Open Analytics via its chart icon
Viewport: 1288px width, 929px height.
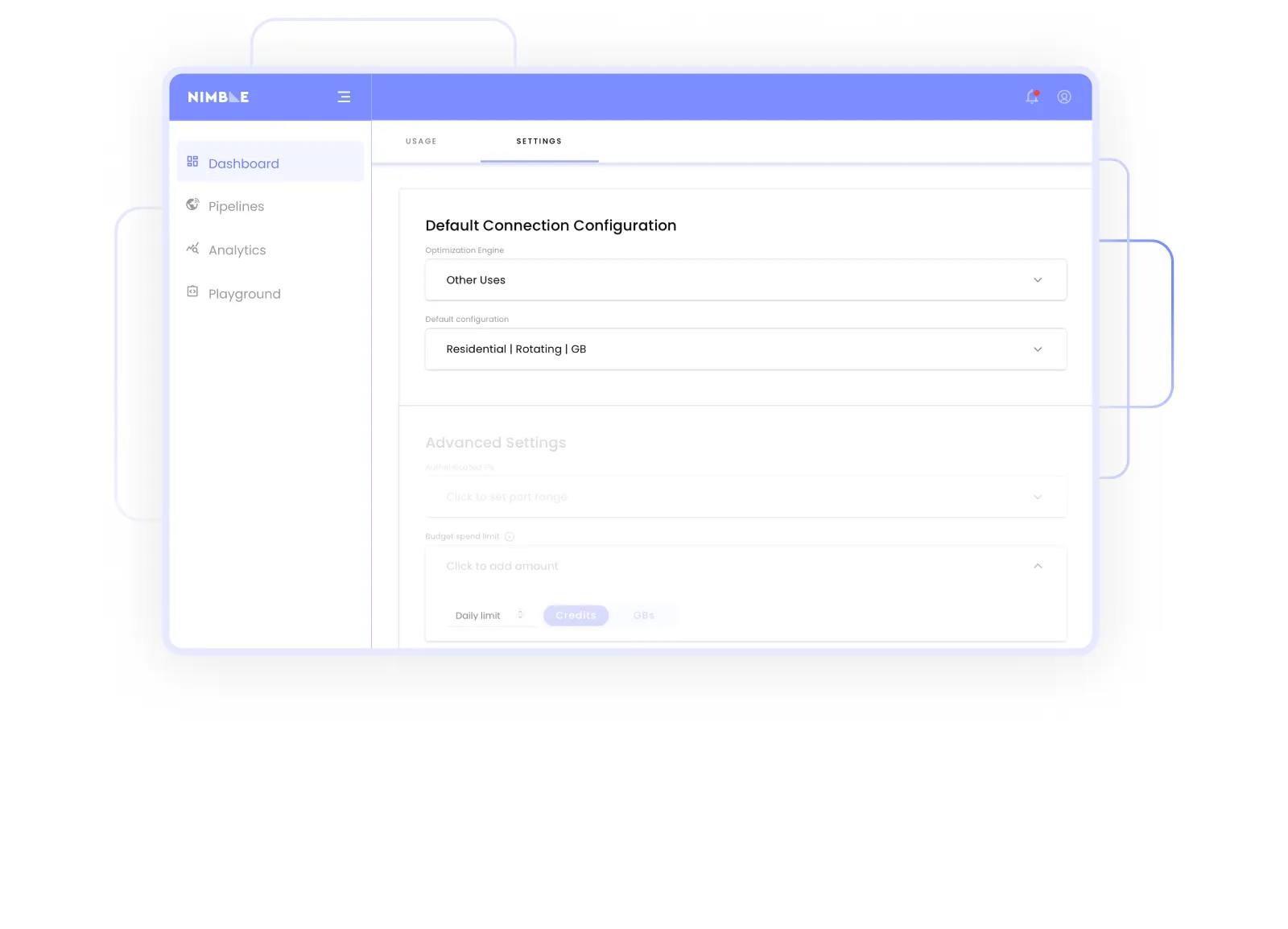192,248
